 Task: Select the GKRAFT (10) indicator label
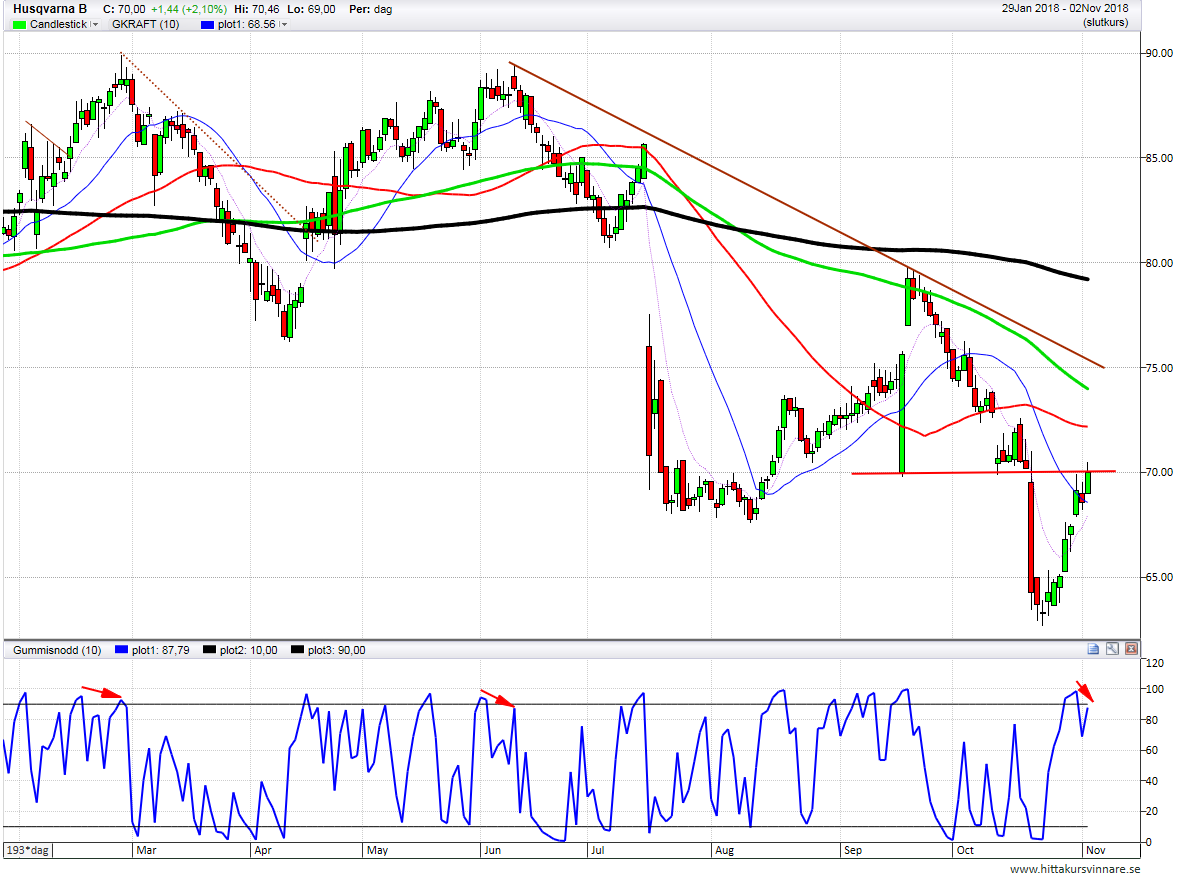pos(145,24)
